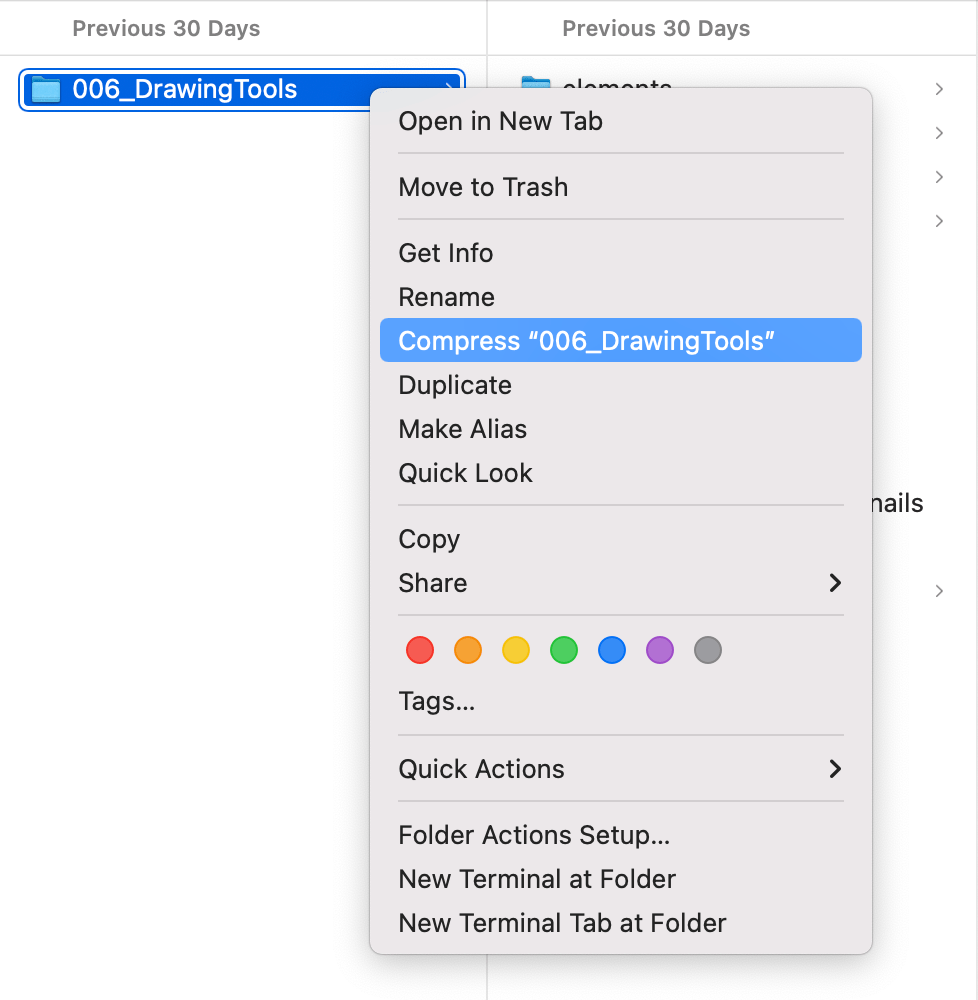
Task: Apply the yellow tag color
Action: tap(516, 651)
